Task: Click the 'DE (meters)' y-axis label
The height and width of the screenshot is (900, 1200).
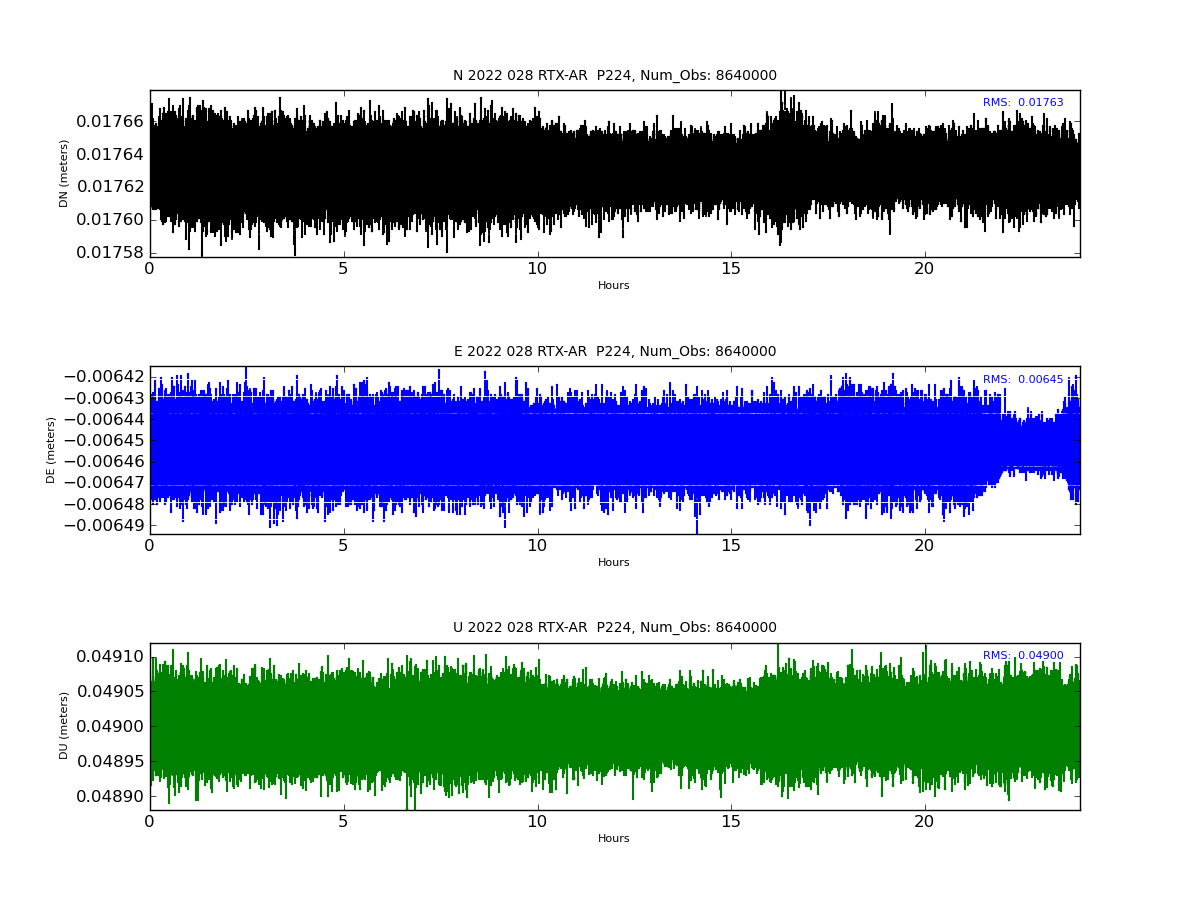Action: [x=51, y=450]
